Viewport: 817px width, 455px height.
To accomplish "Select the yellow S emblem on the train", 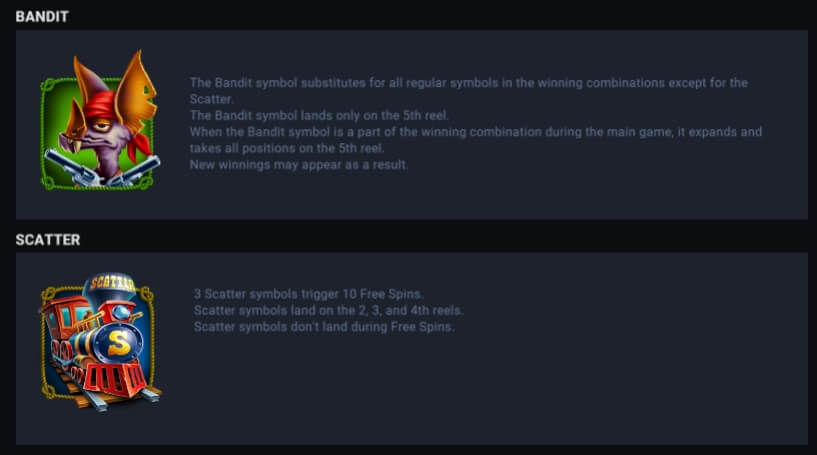I will (x=119, y=342).
